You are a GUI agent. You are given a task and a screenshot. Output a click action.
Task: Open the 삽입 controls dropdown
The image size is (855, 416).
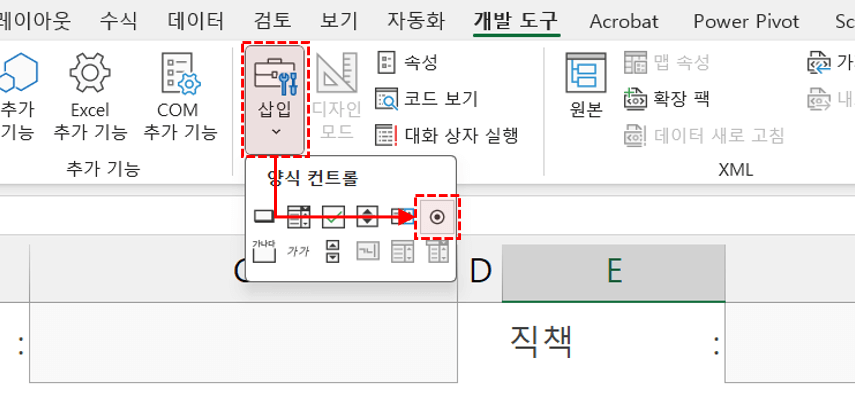275,100
